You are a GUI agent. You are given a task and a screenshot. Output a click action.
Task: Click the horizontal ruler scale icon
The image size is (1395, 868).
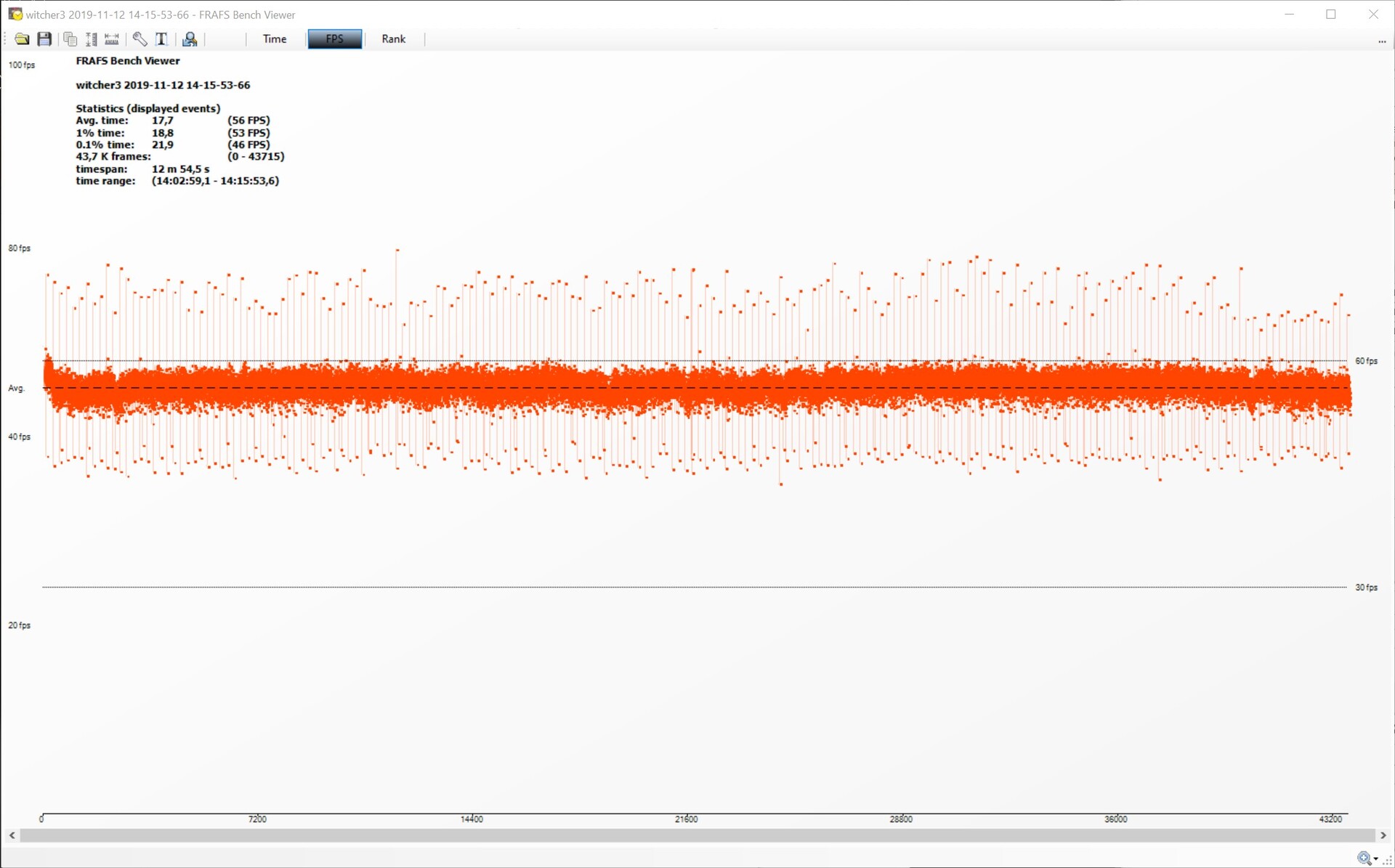tap(112, 39)
